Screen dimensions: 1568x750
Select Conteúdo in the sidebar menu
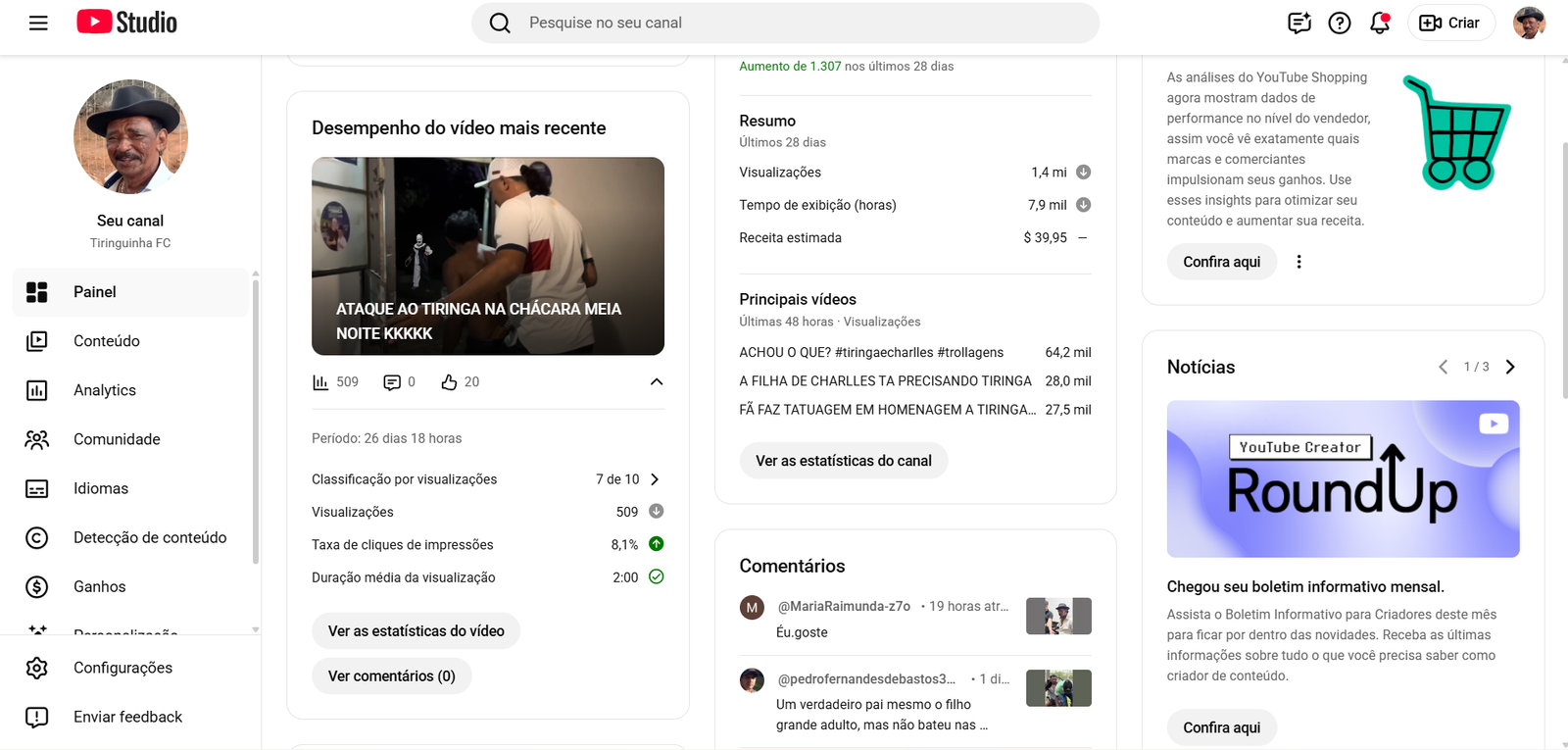coord(106,341)
